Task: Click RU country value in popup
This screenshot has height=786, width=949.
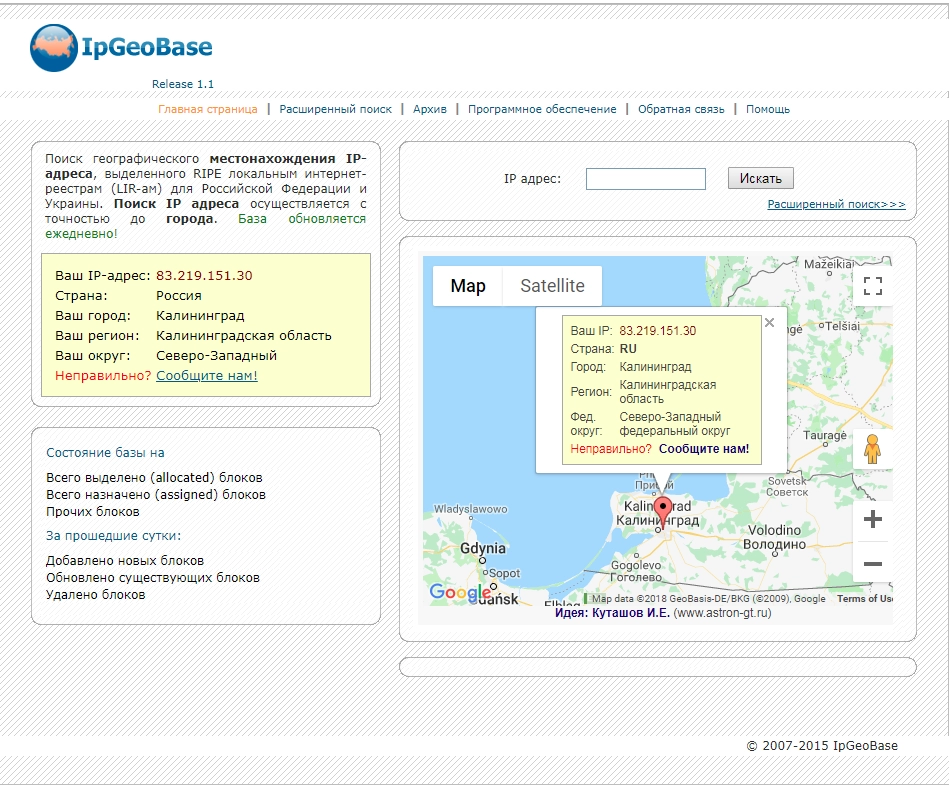Action: point(628,349)
